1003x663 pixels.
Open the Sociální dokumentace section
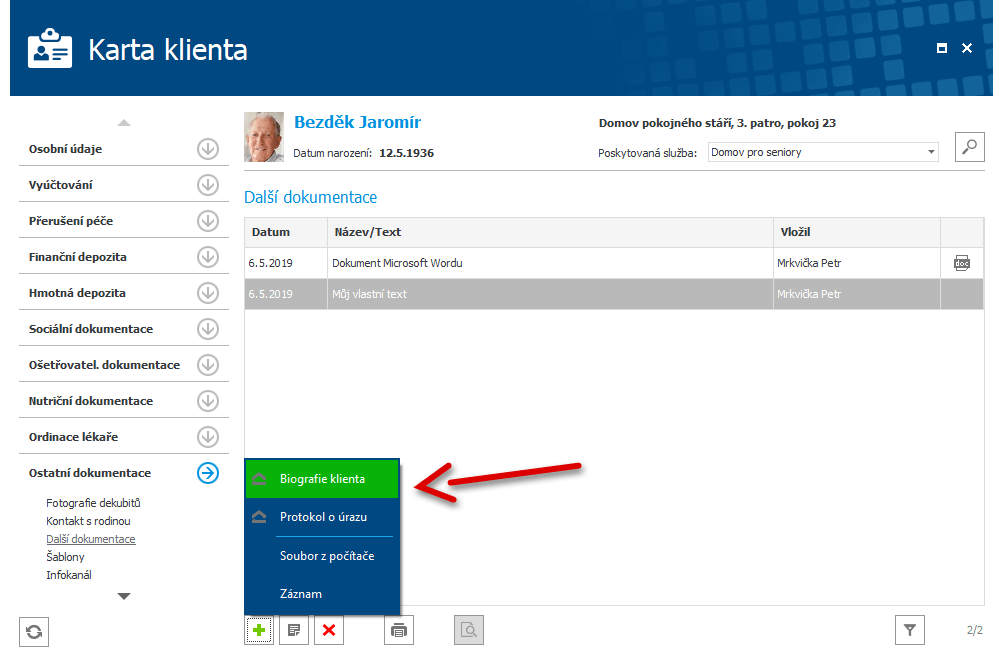91,329
